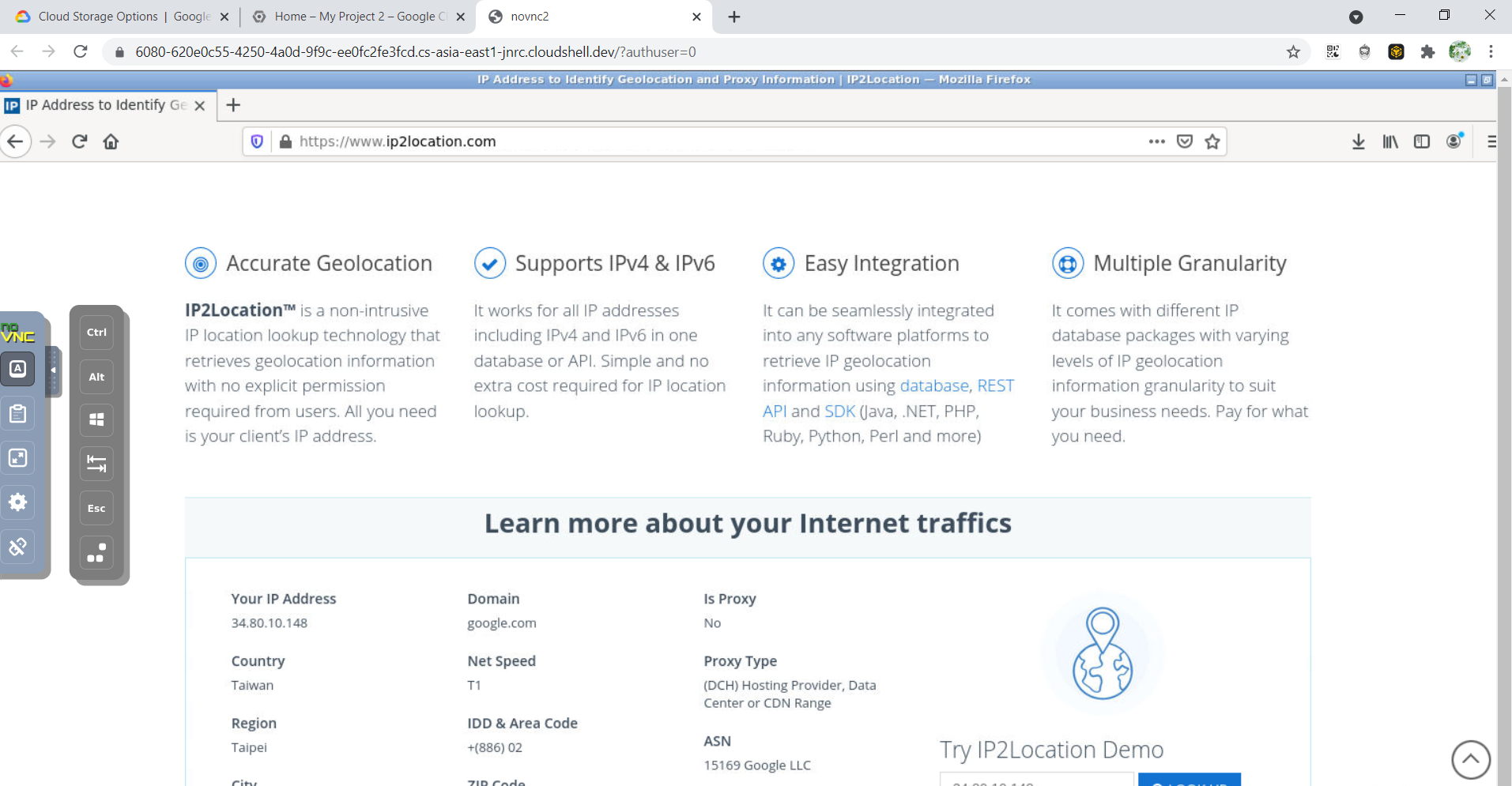The image size is (1512, 786).
Task: Click the Chrome vertical scrollbar
Action: [x=1504, y=427]
